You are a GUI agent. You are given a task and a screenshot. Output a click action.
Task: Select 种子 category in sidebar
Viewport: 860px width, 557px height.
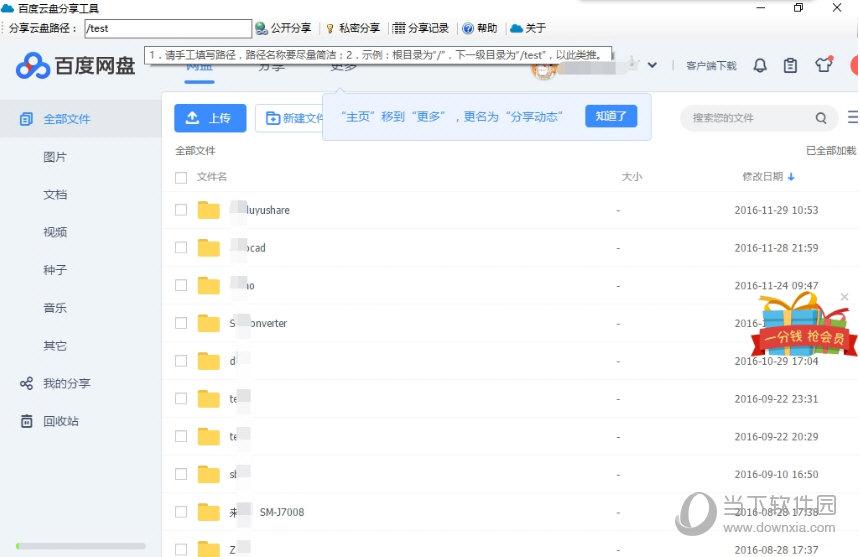(55, 270)
